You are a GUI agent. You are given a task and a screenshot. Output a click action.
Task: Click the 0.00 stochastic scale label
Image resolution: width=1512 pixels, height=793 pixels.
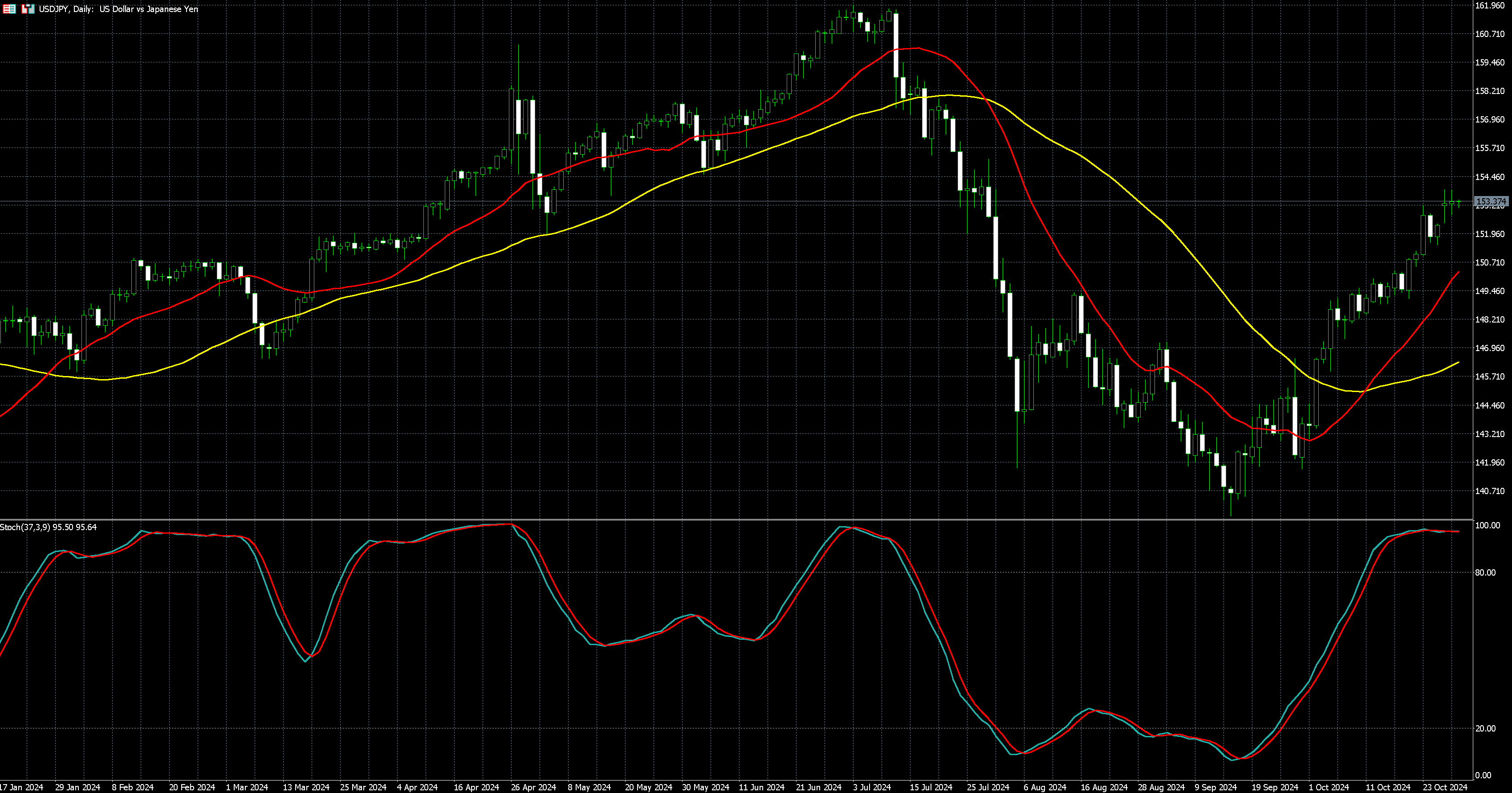coord(1483,775)
